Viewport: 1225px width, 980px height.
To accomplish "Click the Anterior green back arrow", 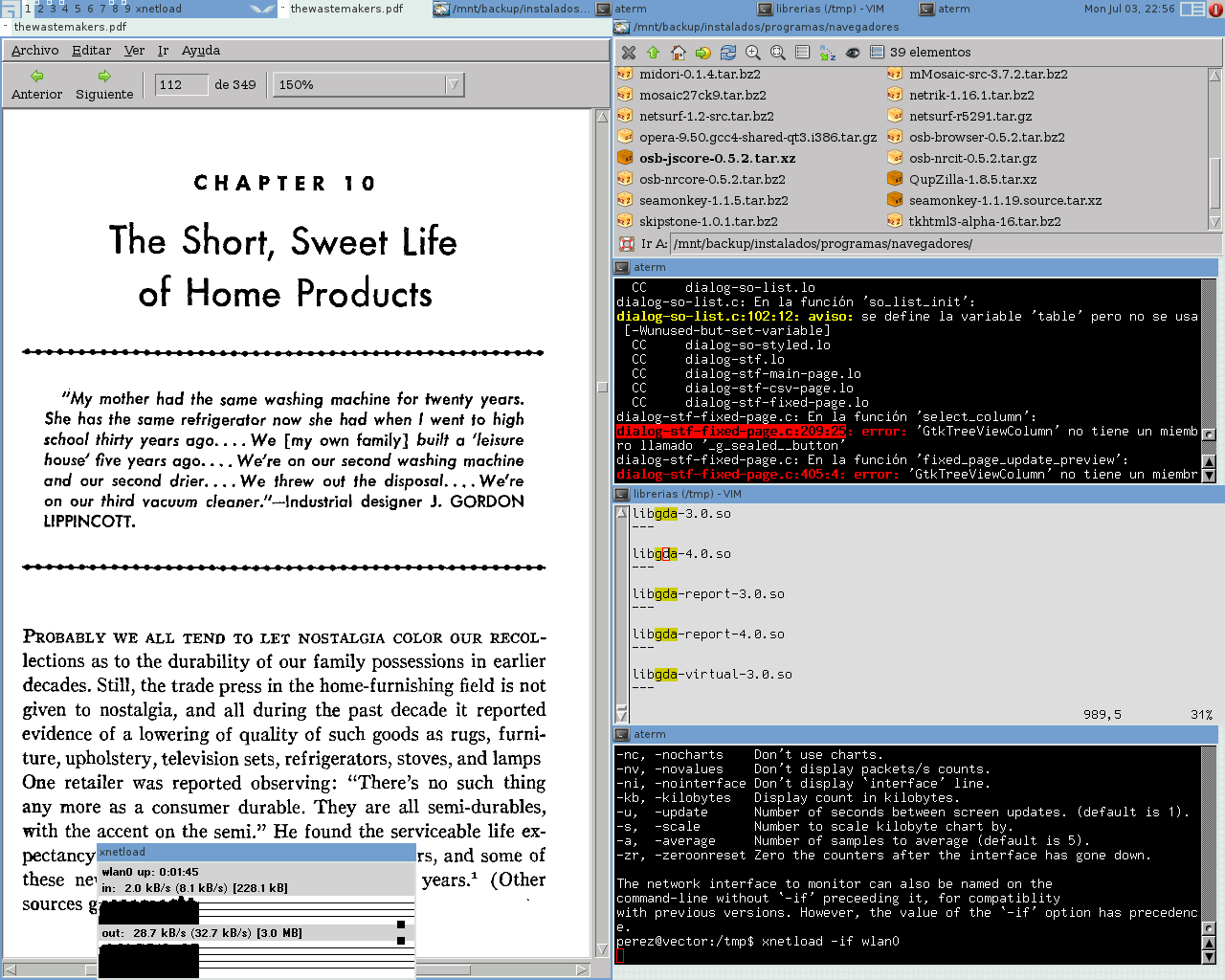I will point(37,76).
